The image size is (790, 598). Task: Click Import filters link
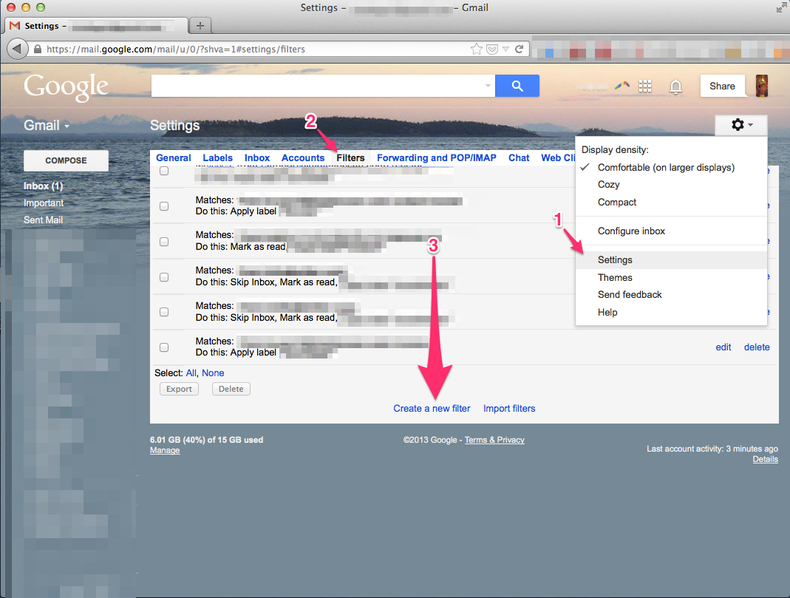(509, 408)
